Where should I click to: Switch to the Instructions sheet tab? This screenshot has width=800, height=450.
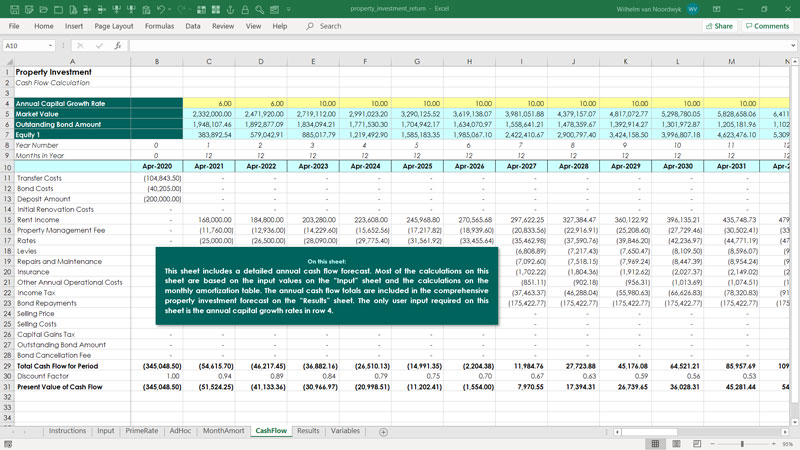pyautogui.click(x=67, y=431)
